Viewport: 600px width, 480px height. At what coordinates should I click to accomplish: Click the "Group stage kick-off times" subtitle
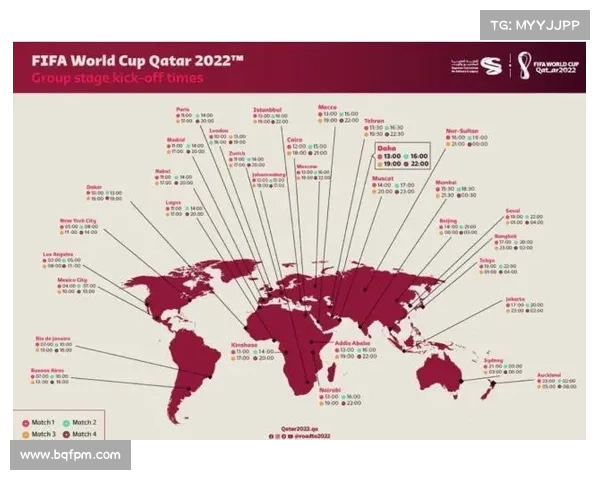tap(117, 78)
